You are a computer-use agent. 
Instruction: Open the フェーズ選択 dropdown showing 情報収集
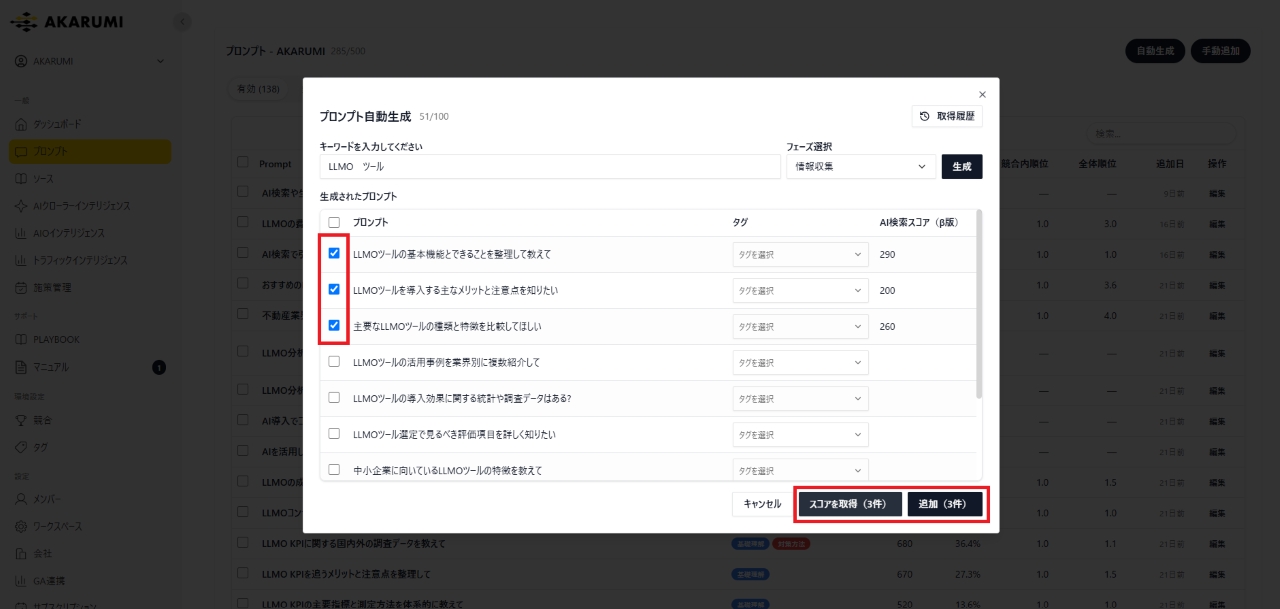(861, 167)
